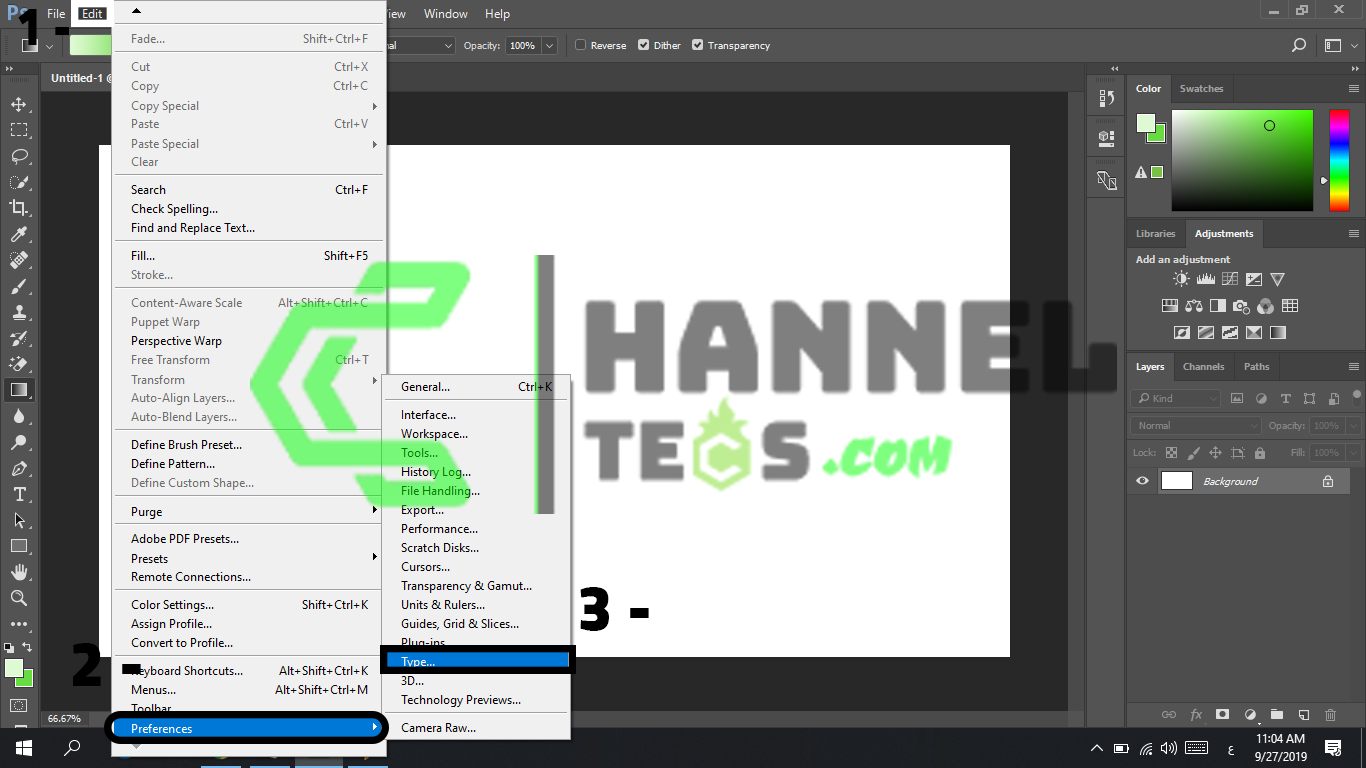The width and height of the screenshot is (1366, 768).
Task: Add a Channel Mixer adjustment
Action: click(1266, 306)
